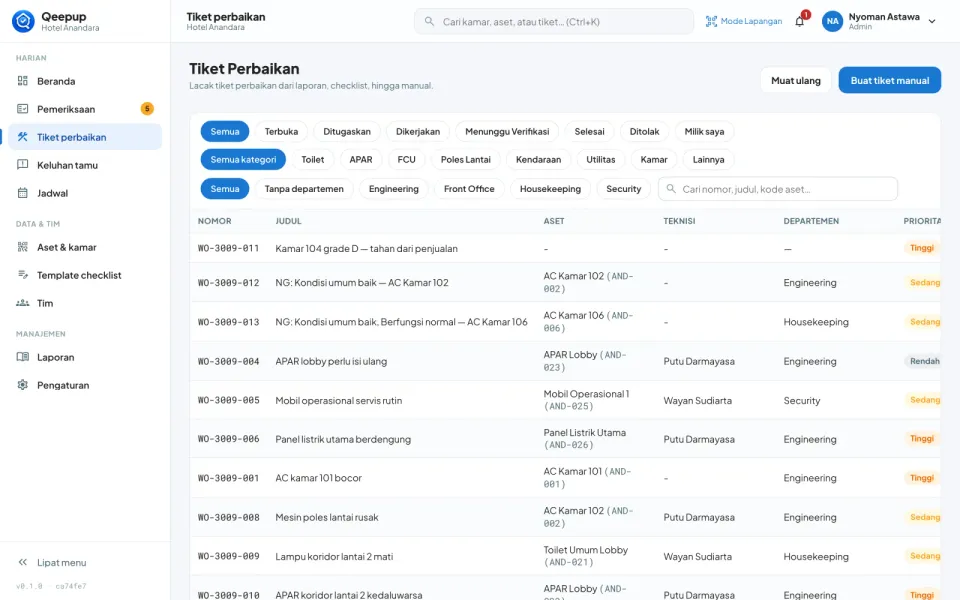Select the Semua kategori chip

pyautogui.click(x=243, y=159)
